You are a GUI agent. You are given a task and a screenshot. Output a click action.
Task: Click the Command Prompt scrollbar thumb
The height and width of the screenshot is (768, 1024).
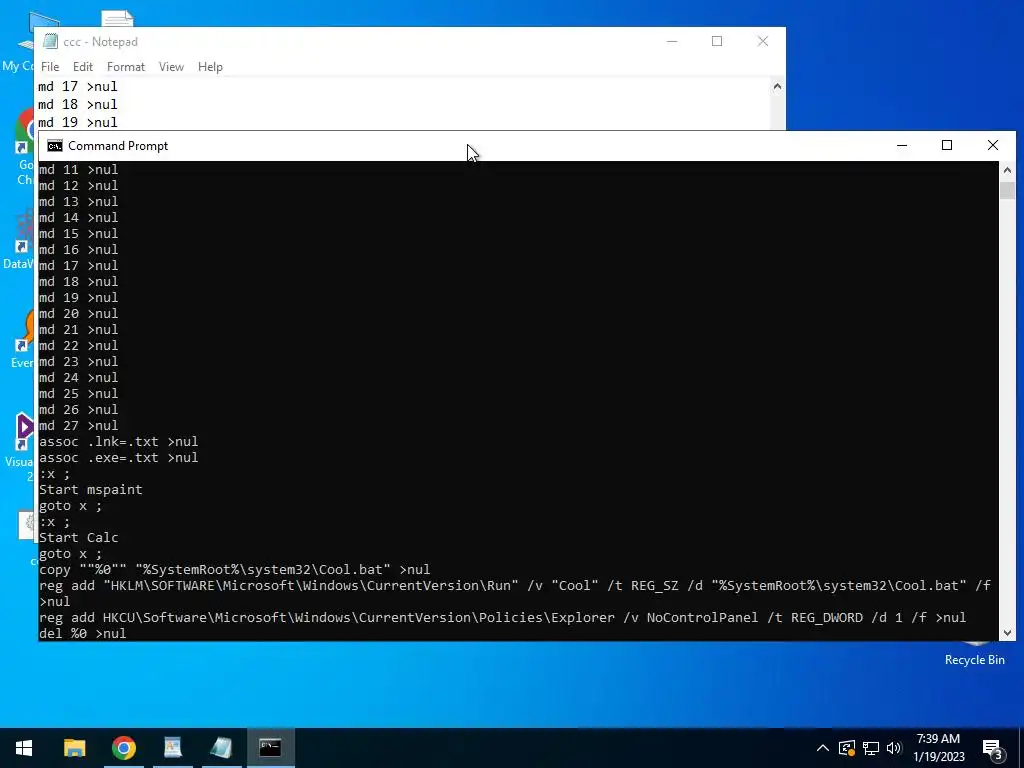[x=1007, y=190]
